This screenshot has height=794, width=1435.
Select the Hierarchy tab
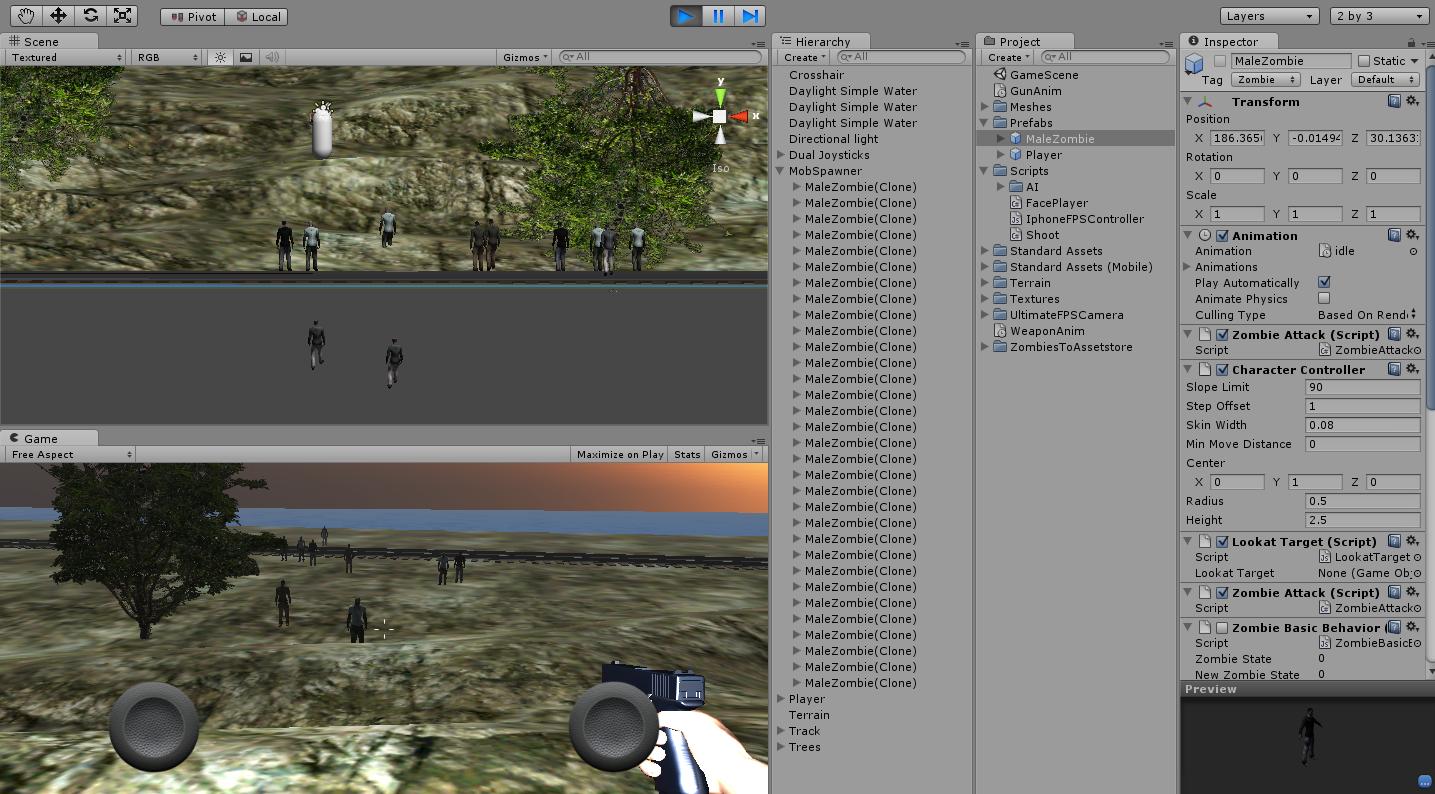pyautogui.click(x=821, y=41)
